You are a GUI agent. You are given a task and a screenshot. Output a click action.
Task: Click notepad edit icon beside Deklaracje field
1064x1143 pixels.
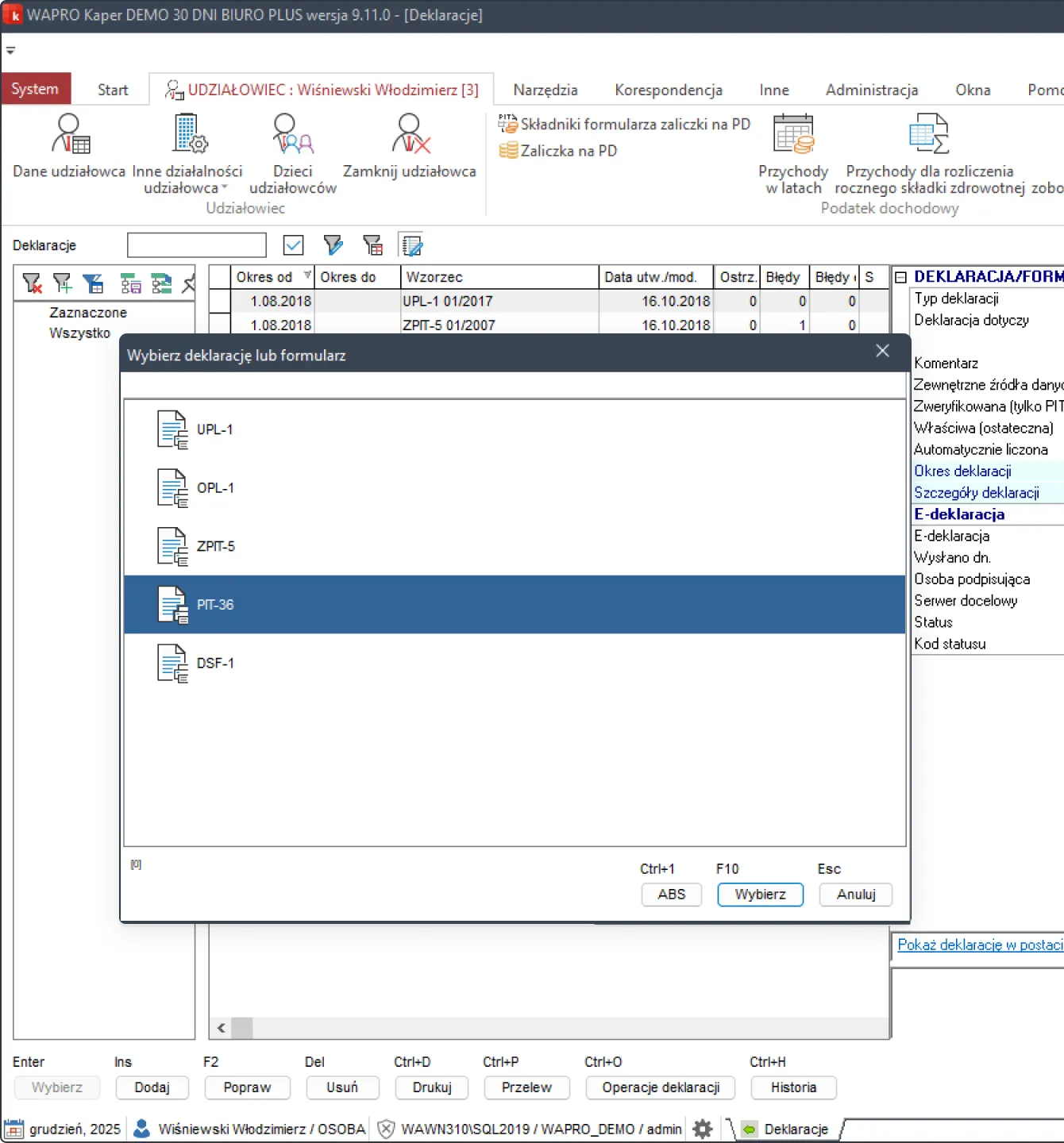pos(411,245)
